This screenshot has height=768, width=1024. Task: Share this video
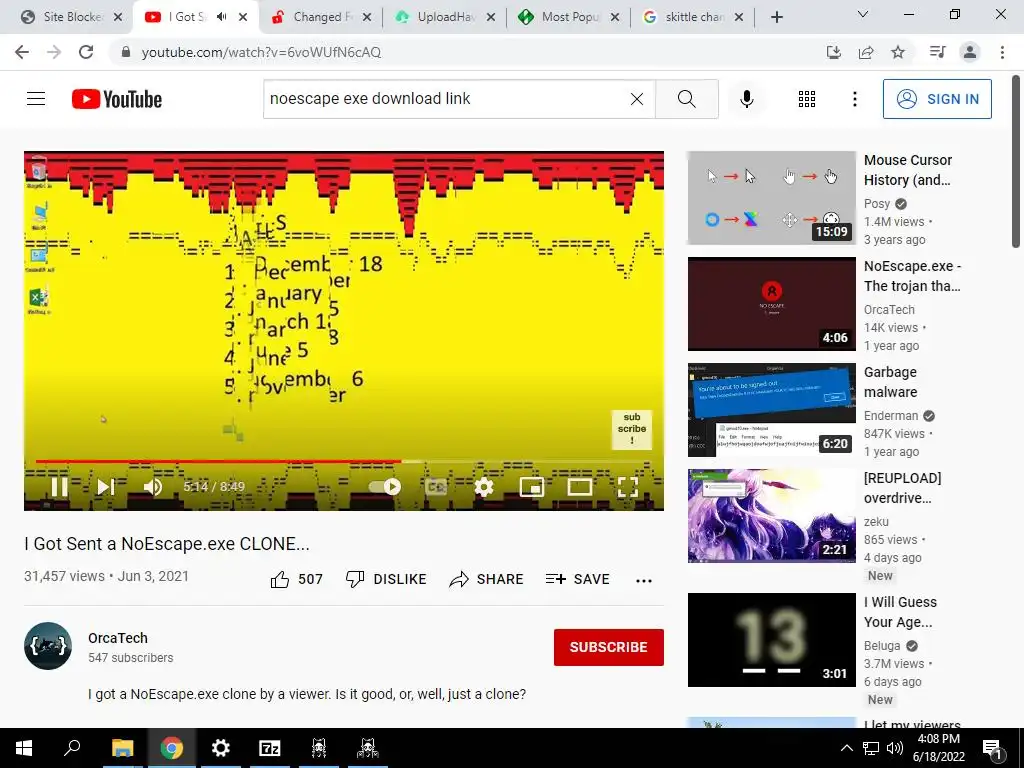(x=487, y=579)
